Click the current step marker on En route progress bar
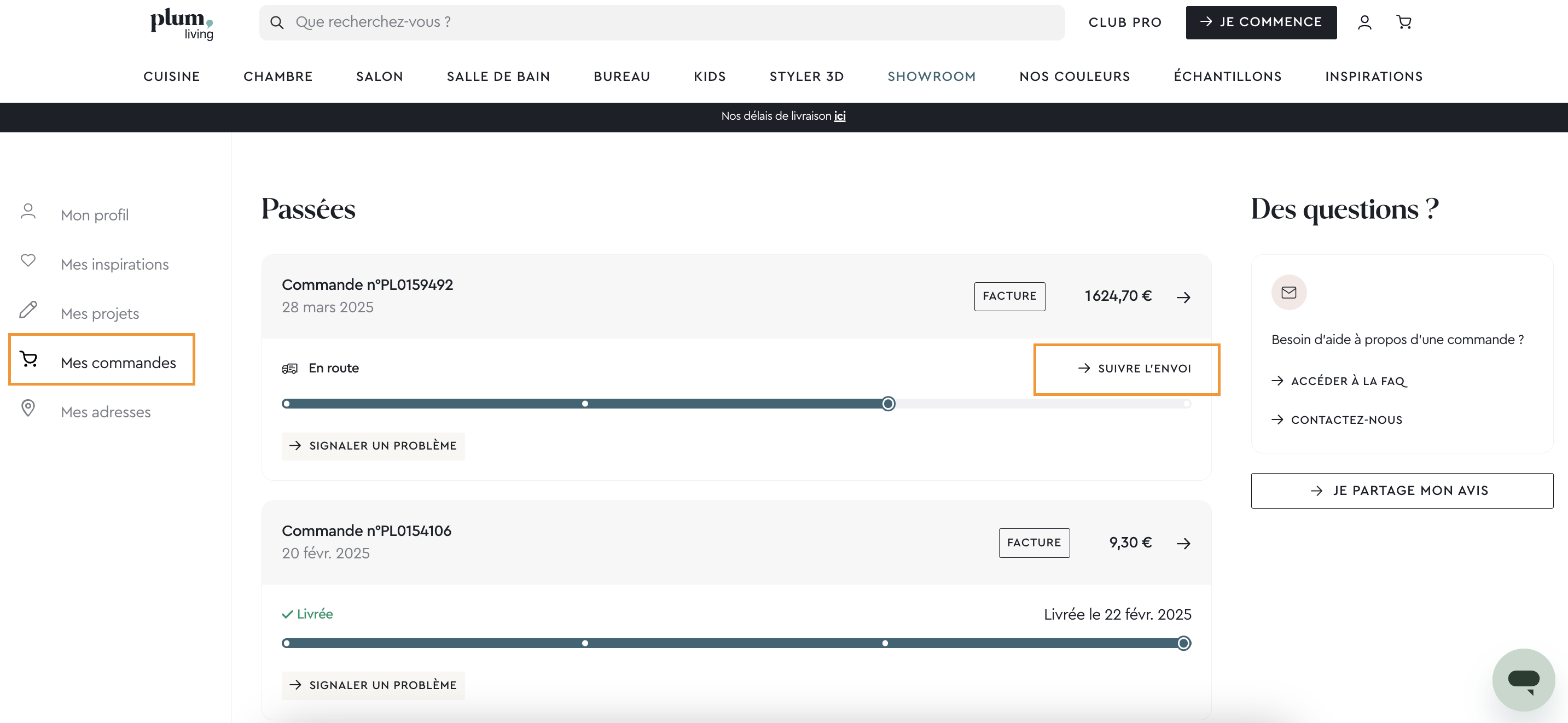Screen dimensions: 1568x723 tap(888, 404)
